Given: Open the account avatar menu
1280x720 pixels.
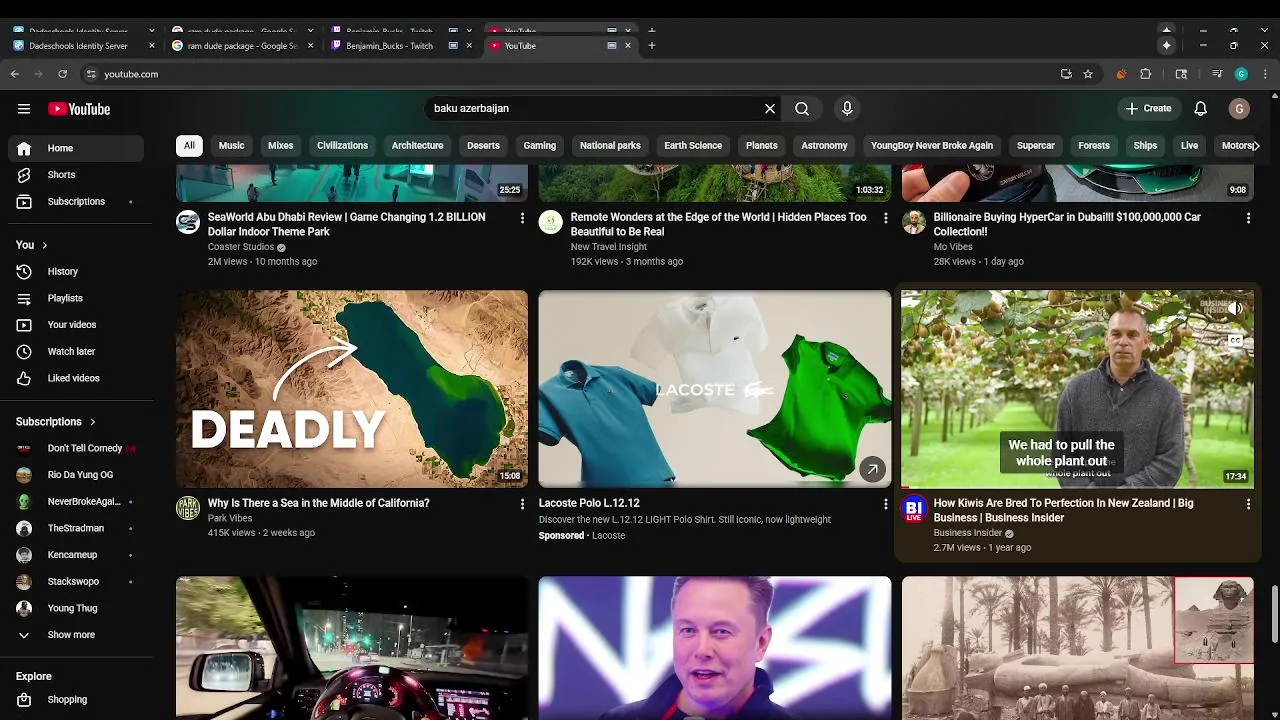Looking at the screenshot, I should point(1239,108).
